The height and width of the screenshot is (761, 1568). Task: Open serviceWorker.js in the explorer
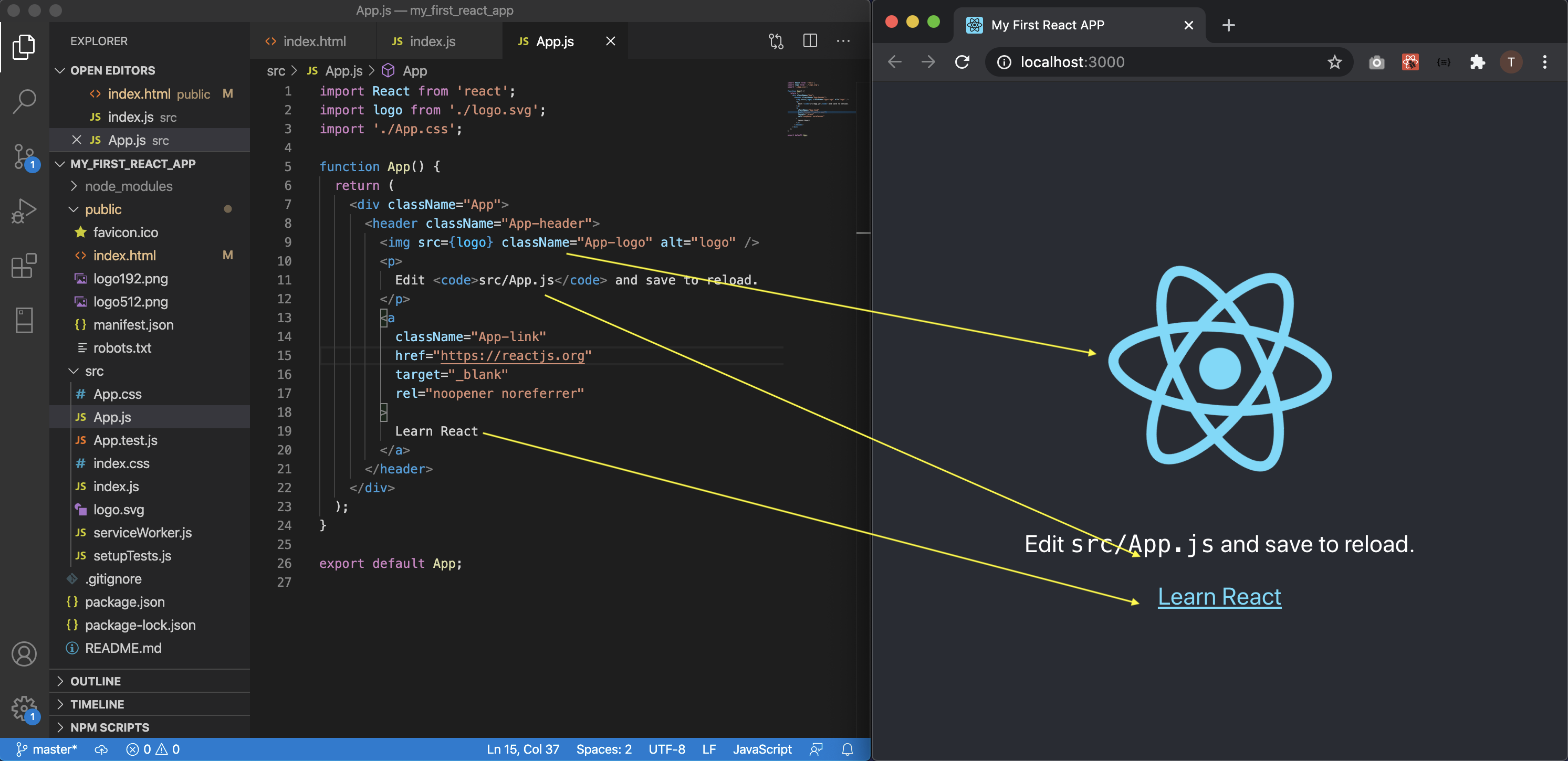click(142, 533)
